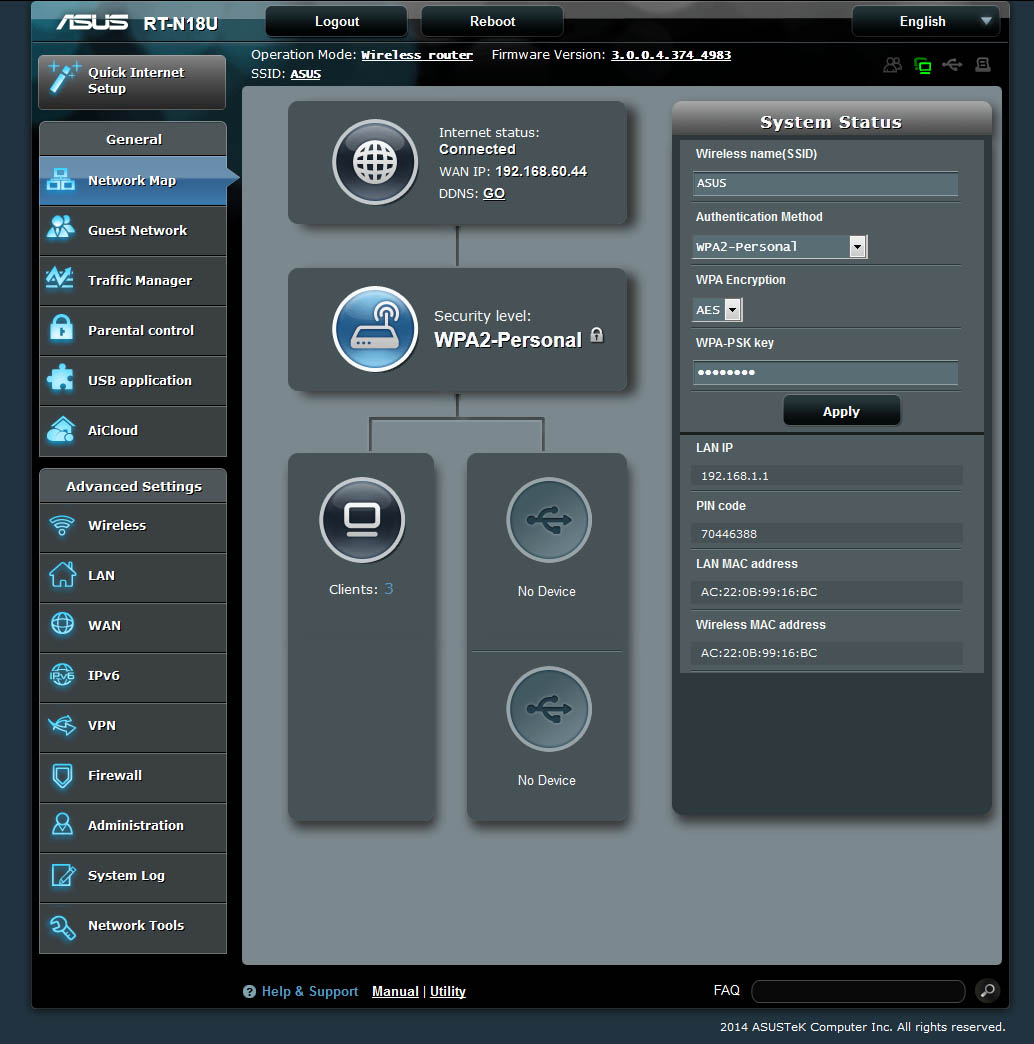Click the ASUS SSID link in header

point(306,74)
